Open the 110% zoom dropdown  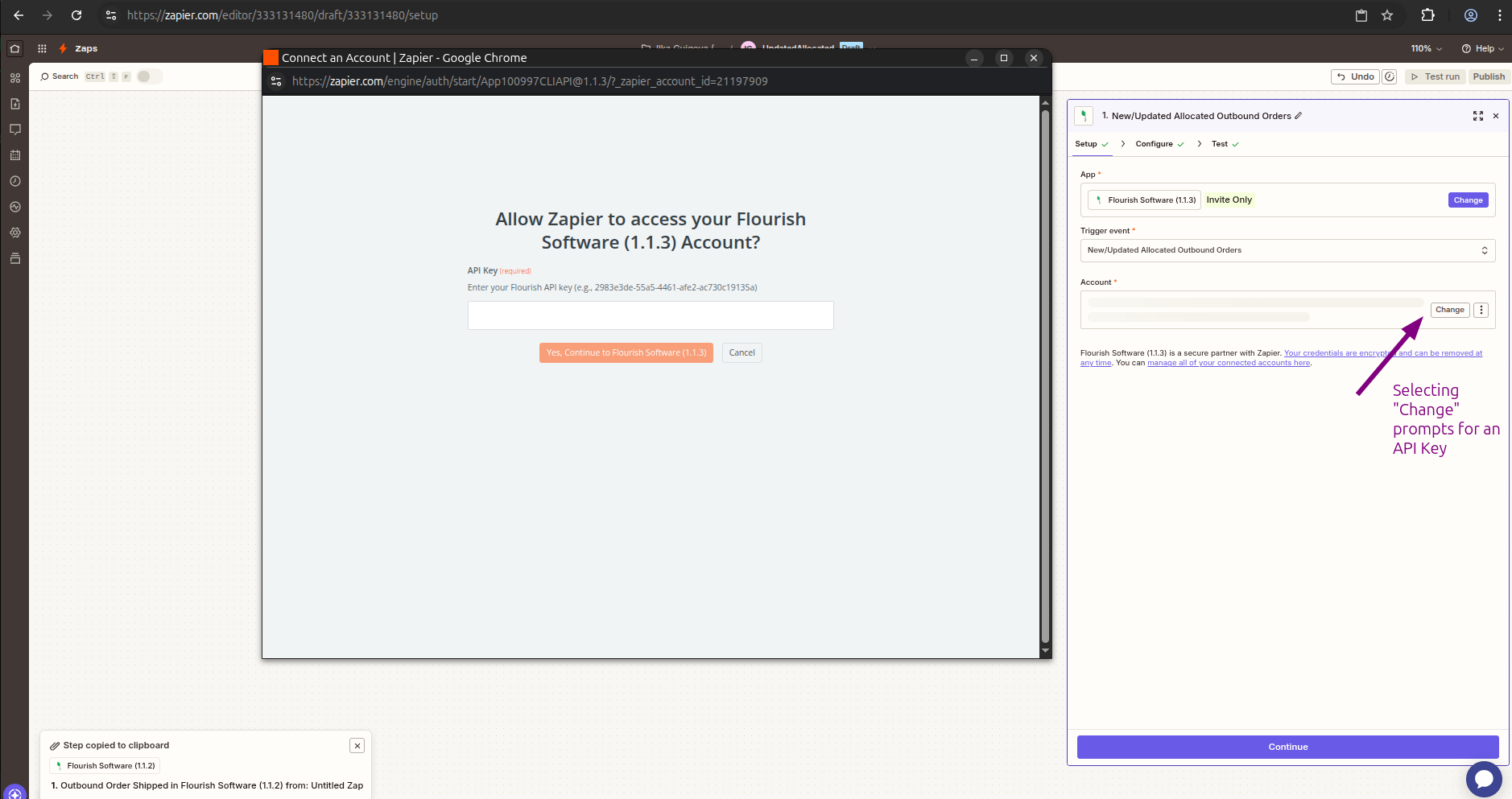pyautogui.click(x=1426, y=49)
